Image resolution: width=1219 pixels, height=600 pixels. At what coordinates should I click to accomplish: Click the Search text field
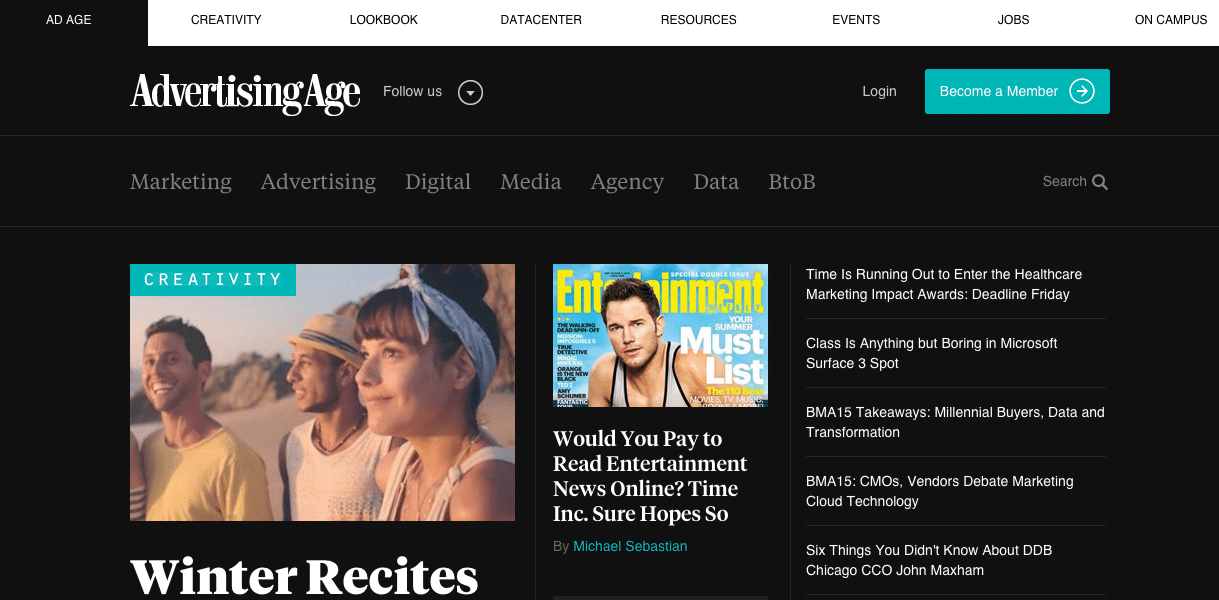(x=1064, y=181)
